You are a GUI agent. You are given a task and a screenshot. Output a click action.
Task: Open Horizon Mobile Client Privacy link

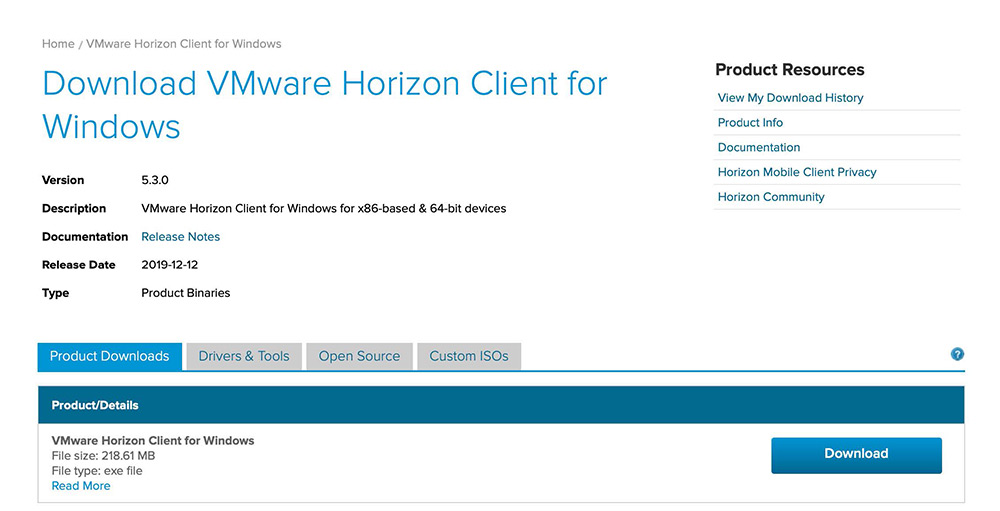coord(797,172)
